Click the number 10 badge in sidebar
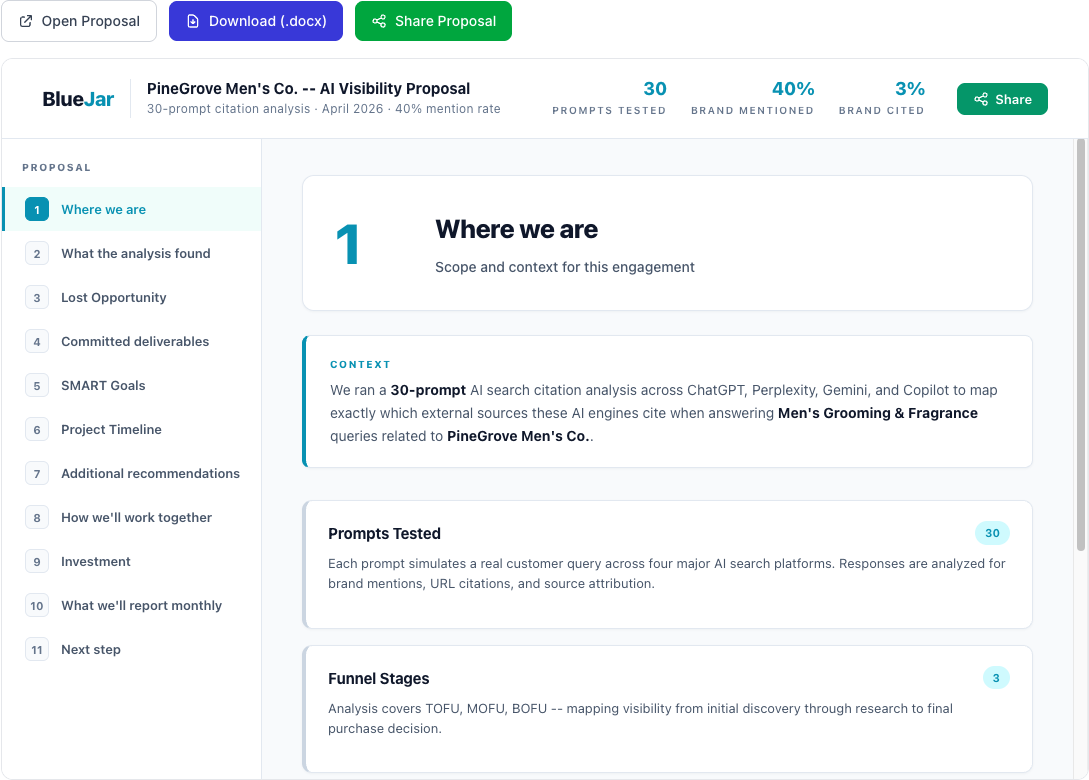The width and height of the screenshot is (1089, 780). [37, 606]
